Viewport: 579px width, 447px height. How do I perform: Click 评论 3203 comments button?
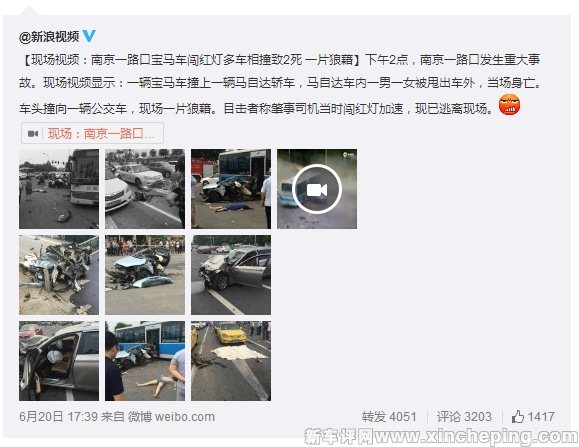pos(464,417)
